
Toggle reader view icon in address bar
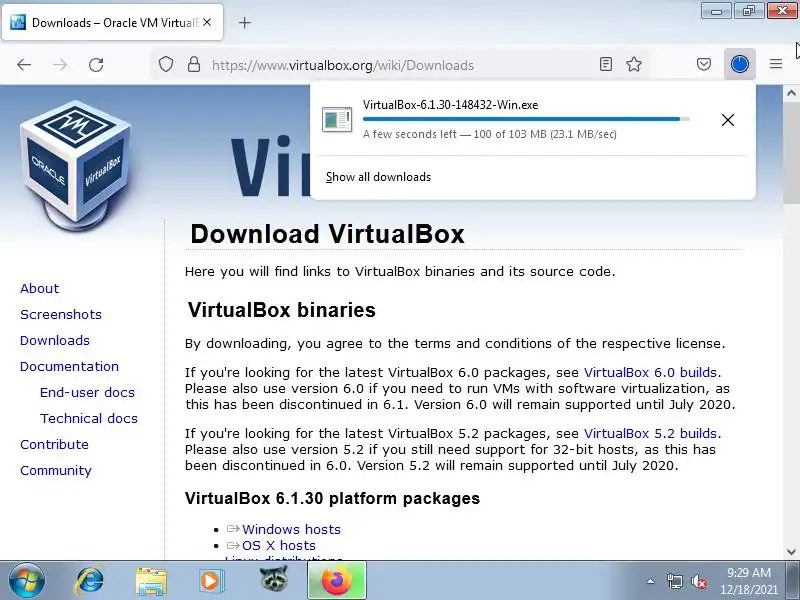tap(606, 64)
